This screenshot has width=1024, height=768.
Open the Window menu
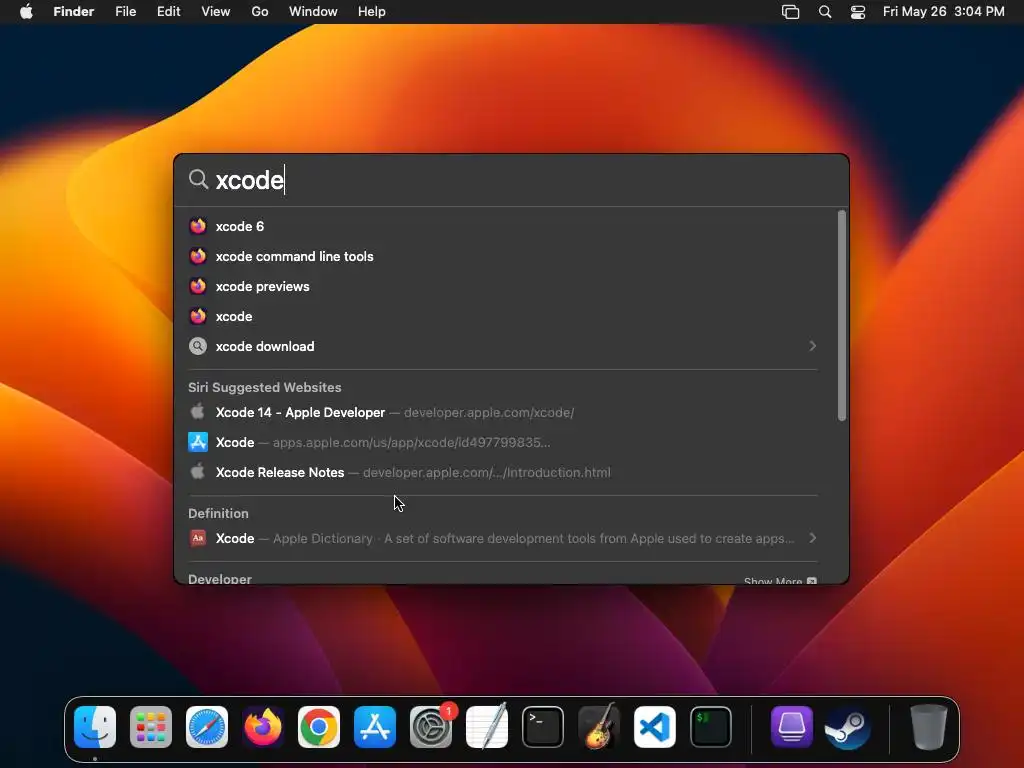coord(313,12)
